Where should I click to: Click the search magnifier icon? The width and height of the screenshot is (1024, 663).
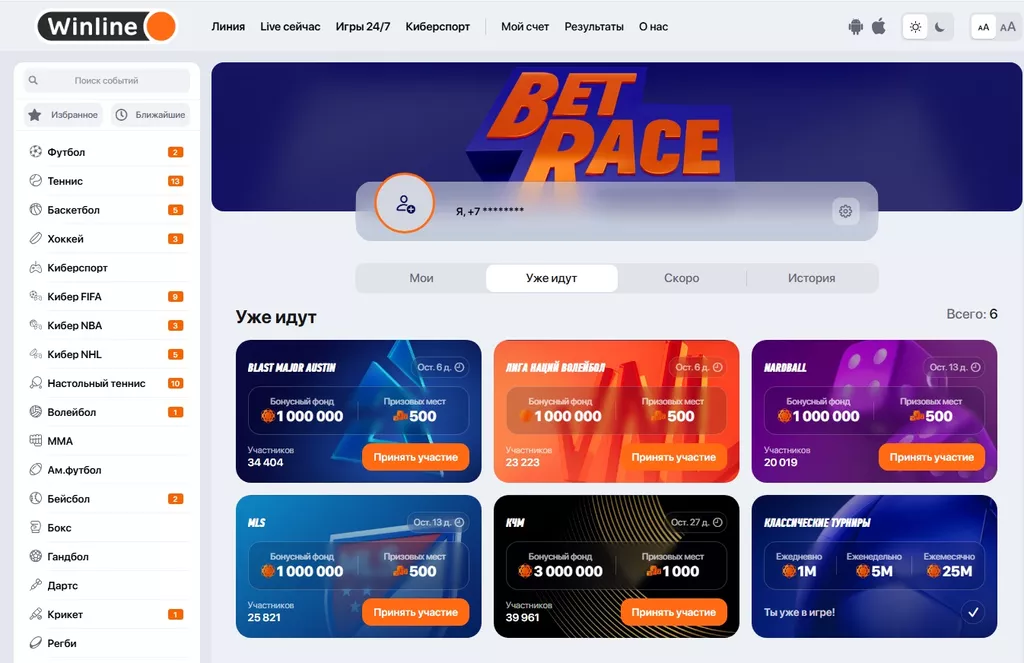(x=33, y=80)
